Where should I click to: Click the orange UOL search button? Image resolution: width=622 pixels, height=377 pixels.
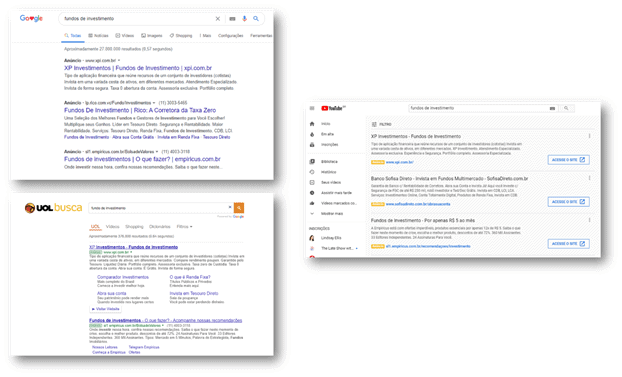pos(239,208)
